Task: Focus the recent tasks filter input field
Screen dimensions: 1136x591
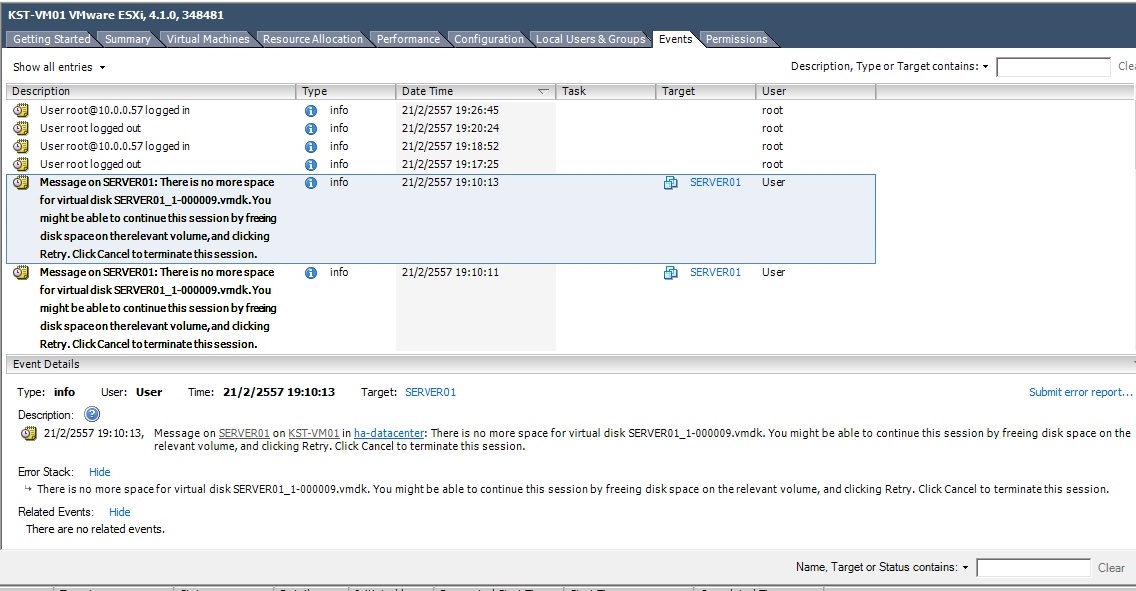Action: (1033, 568)
